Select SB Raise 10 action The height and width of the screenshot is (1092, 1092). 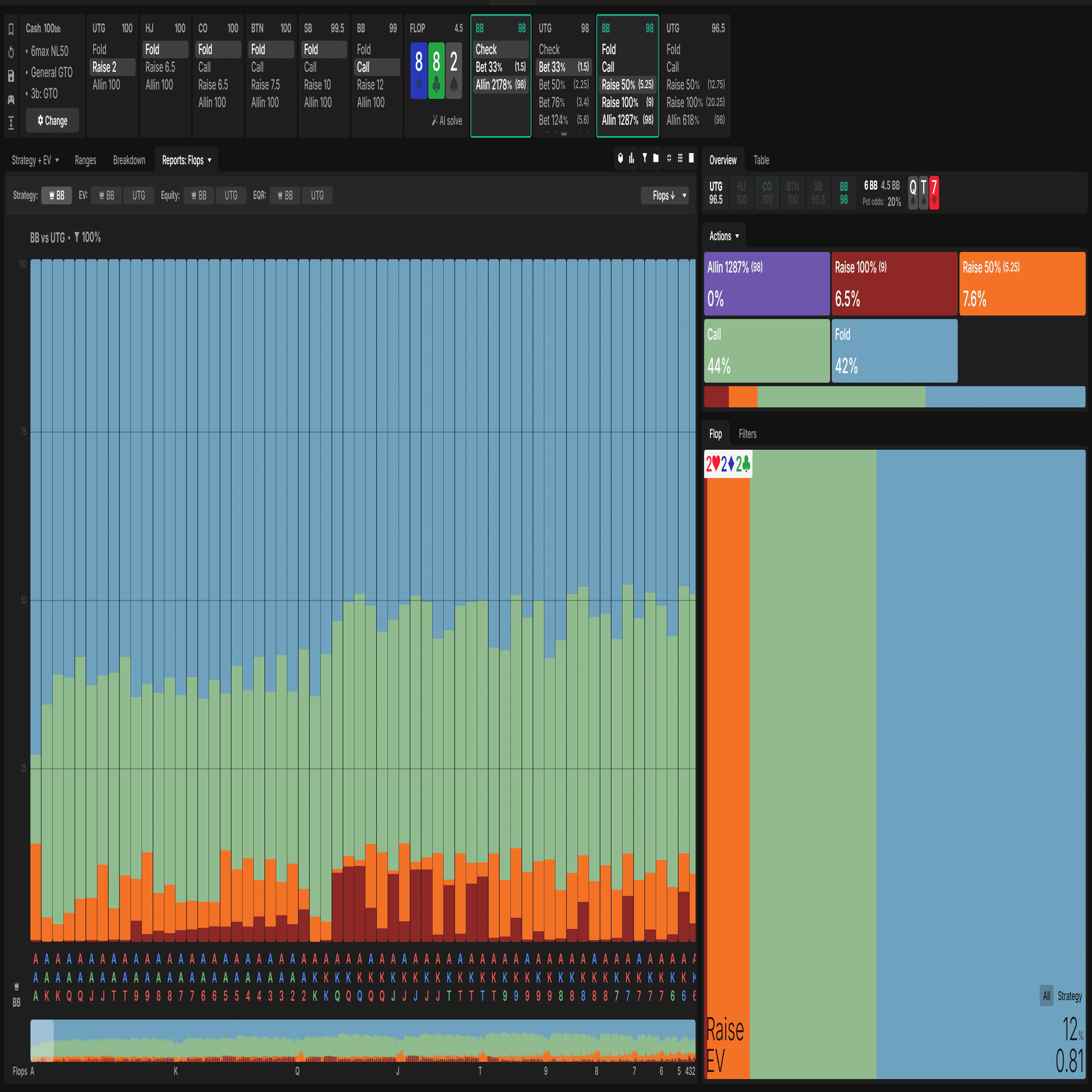click(324, 85)
